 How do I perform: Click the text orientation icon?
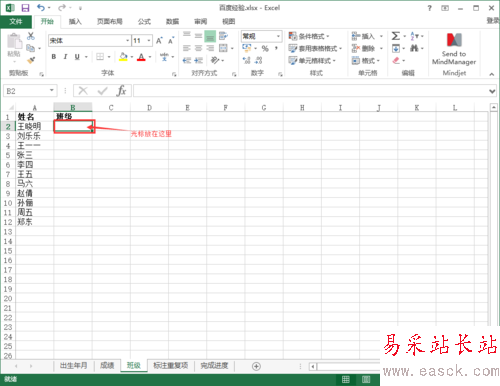[215, 60]
